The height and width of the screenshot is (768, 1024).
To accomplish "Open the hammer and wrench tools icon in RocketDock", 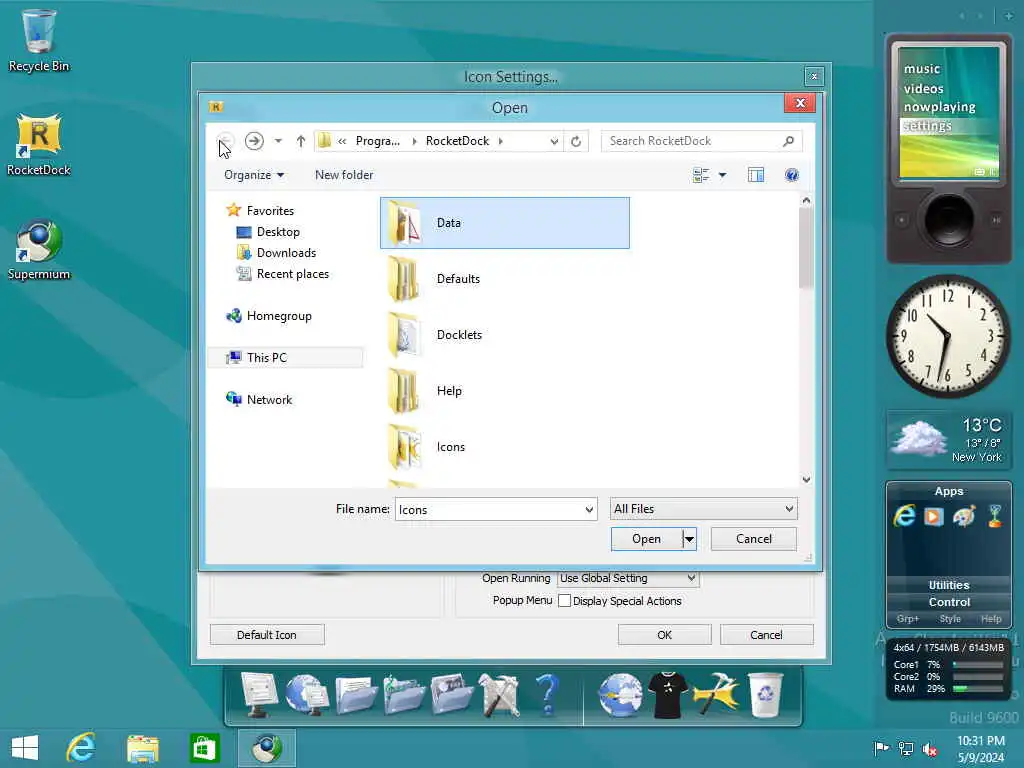I will coord(500,696).
